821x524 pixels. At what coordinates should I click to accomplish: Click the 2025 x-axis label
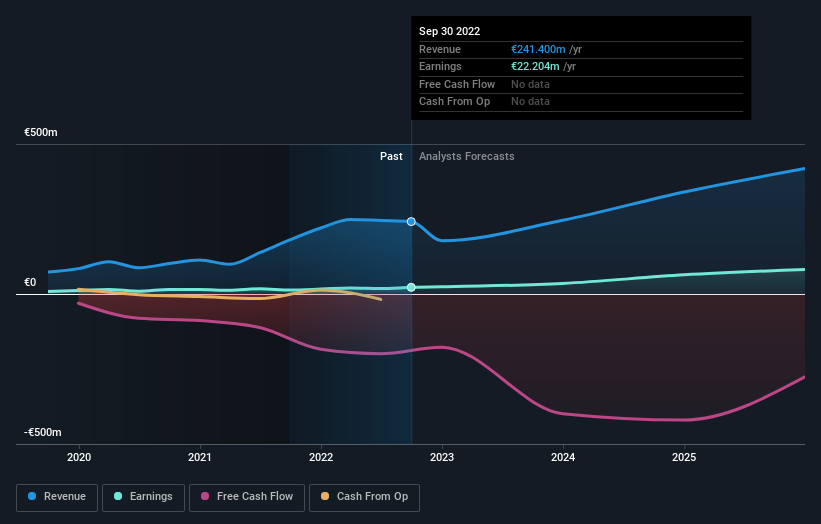pyautogui.click(x=684, y=457)
